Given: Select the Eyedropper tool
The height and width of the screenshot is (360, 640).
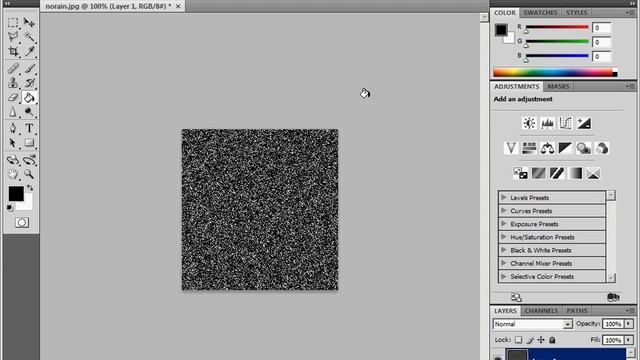Looking at the screenshot, I should [29, 51].
